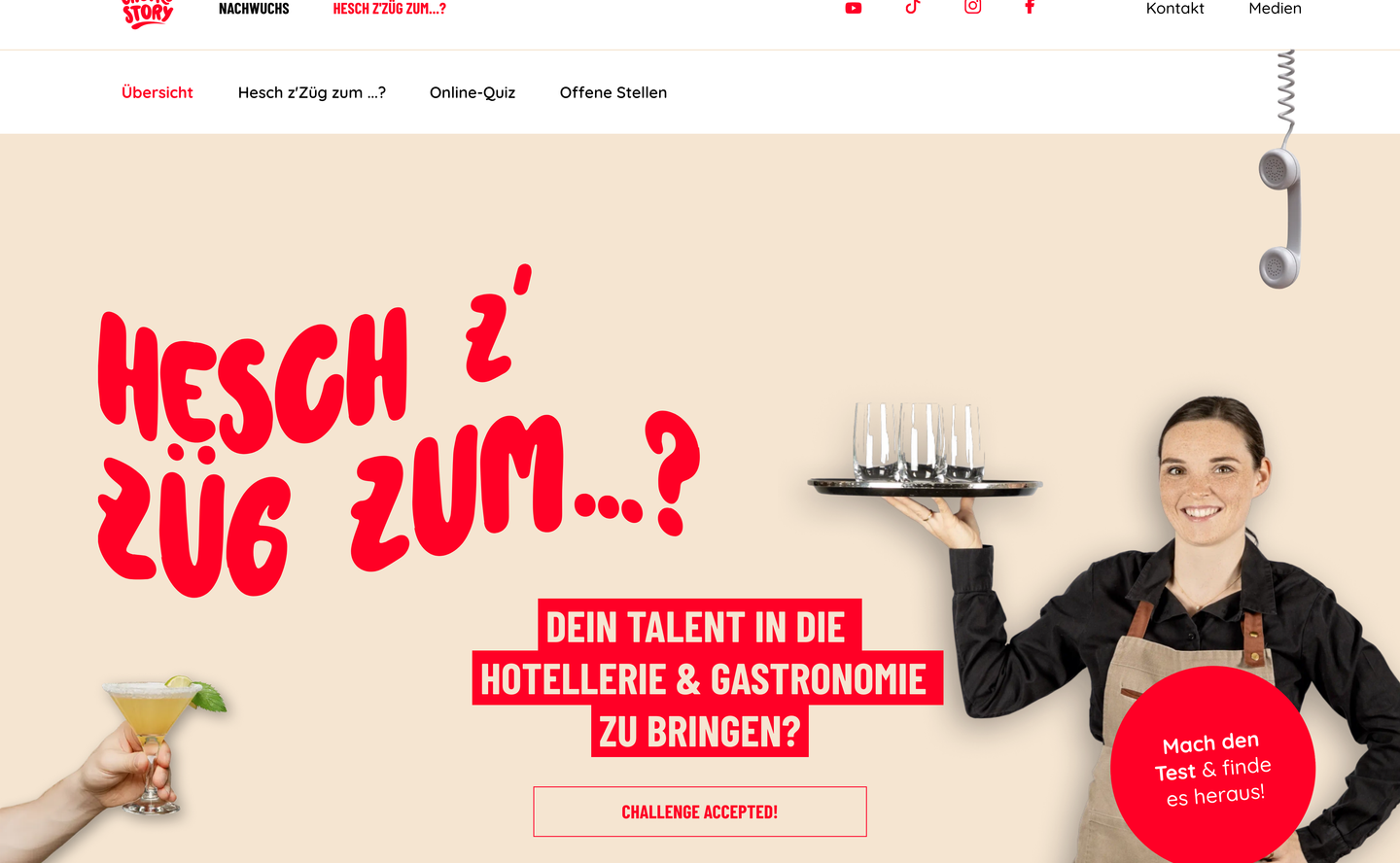Select the Nachwuchs menu item

click(254, 9)
